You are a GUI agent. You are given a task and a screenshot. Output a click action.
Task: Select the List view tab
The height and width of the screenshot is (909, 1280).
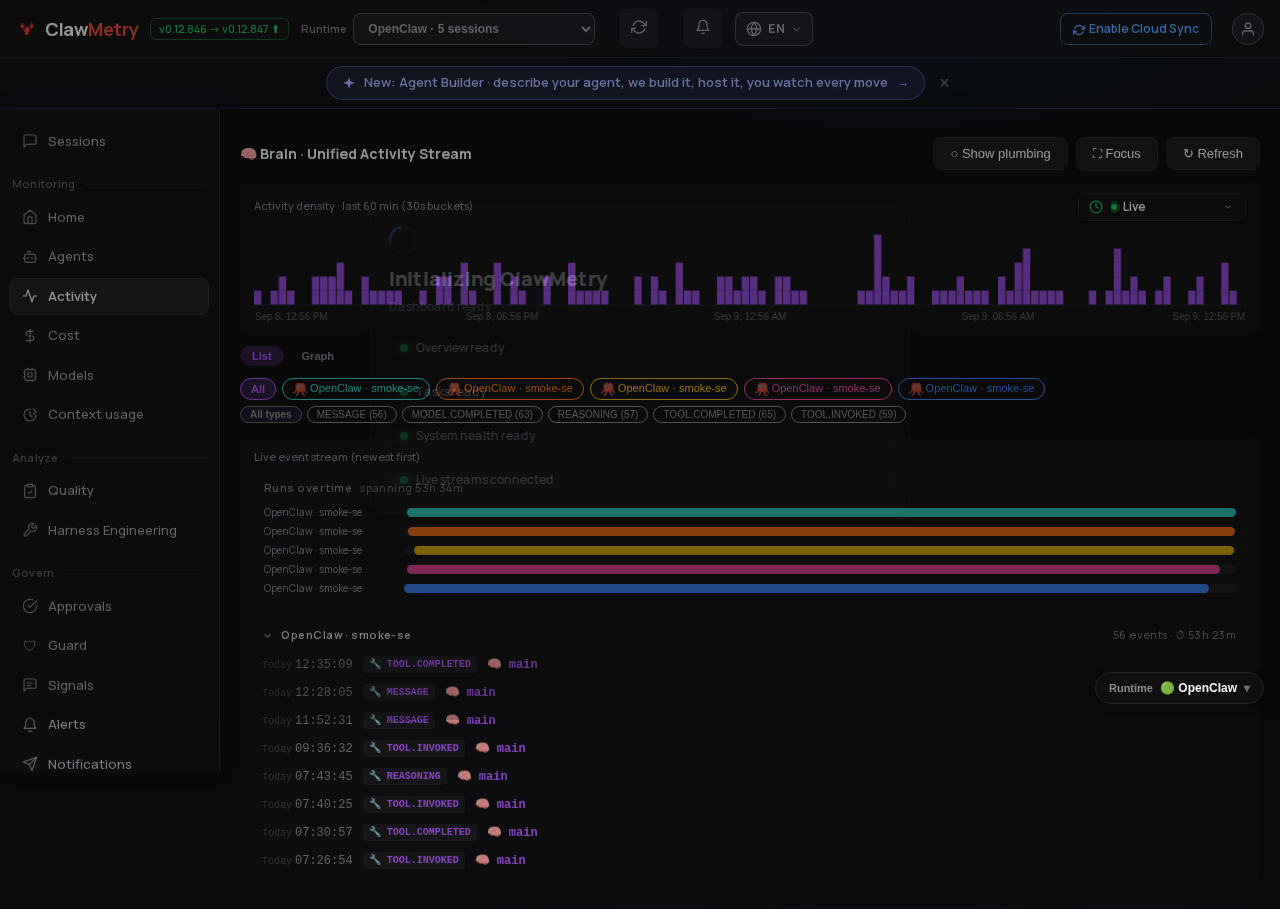pos(262,356)
